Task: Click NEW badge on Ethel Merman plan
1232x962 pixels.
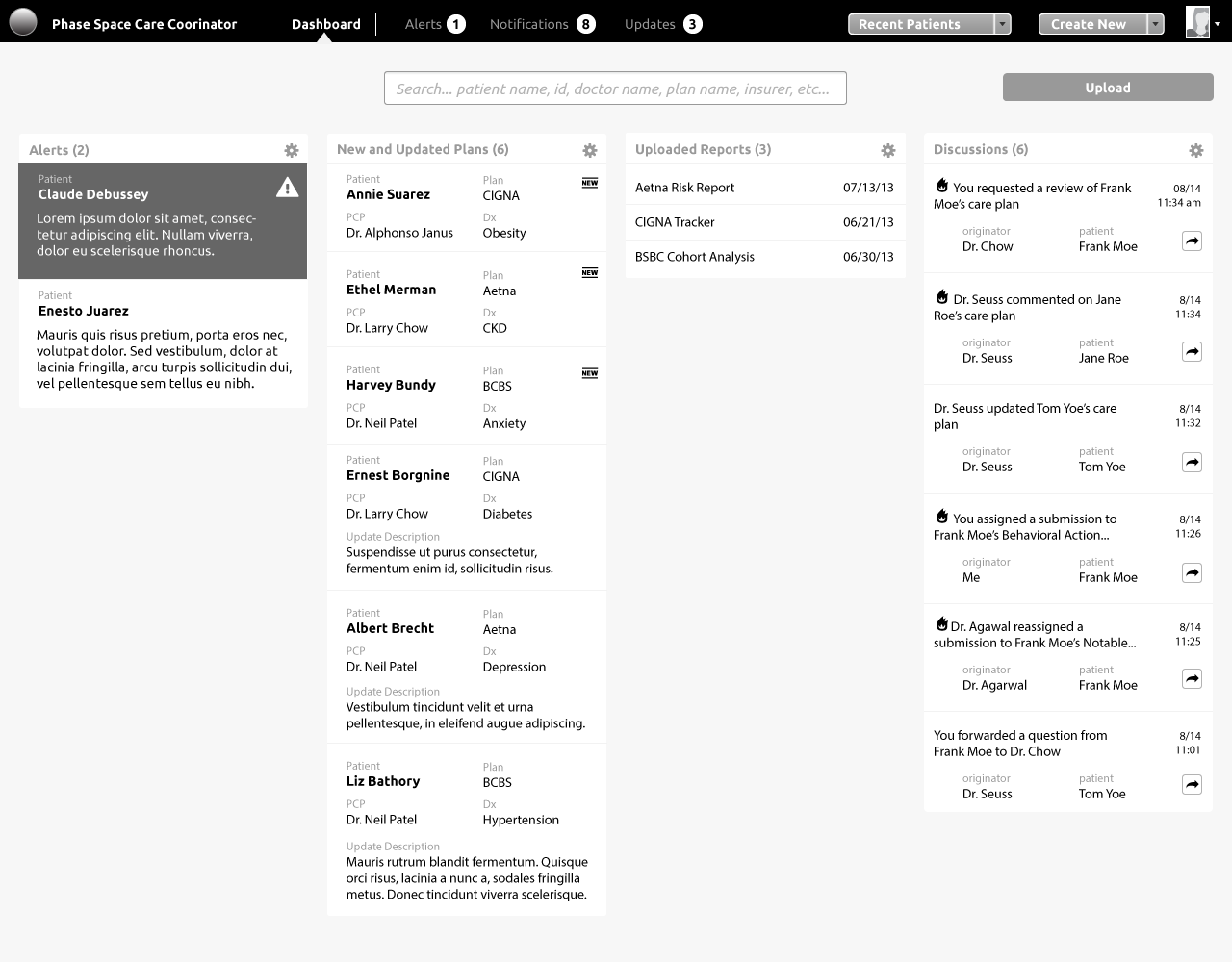Action: coord(590,273)
